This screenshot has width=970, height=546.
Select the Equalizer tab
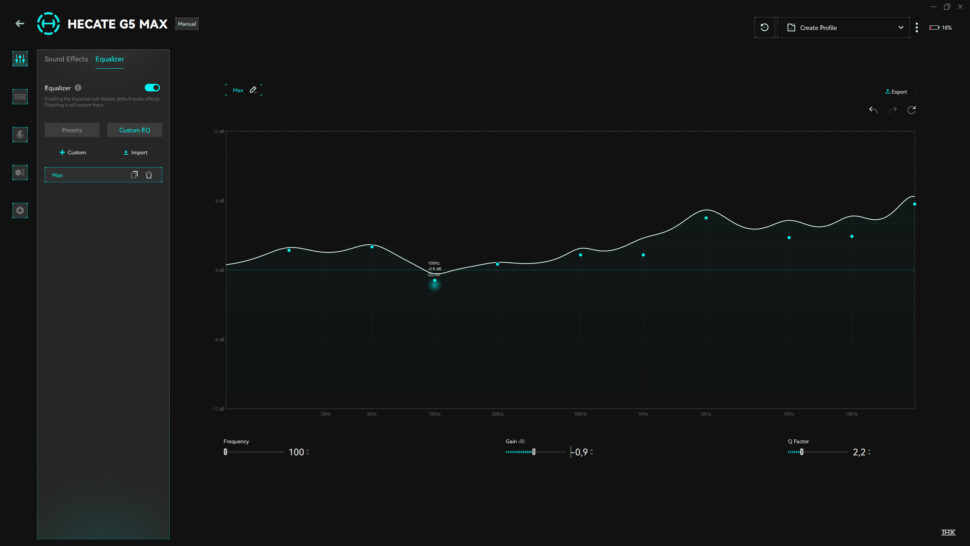click(x=109, y=59)
